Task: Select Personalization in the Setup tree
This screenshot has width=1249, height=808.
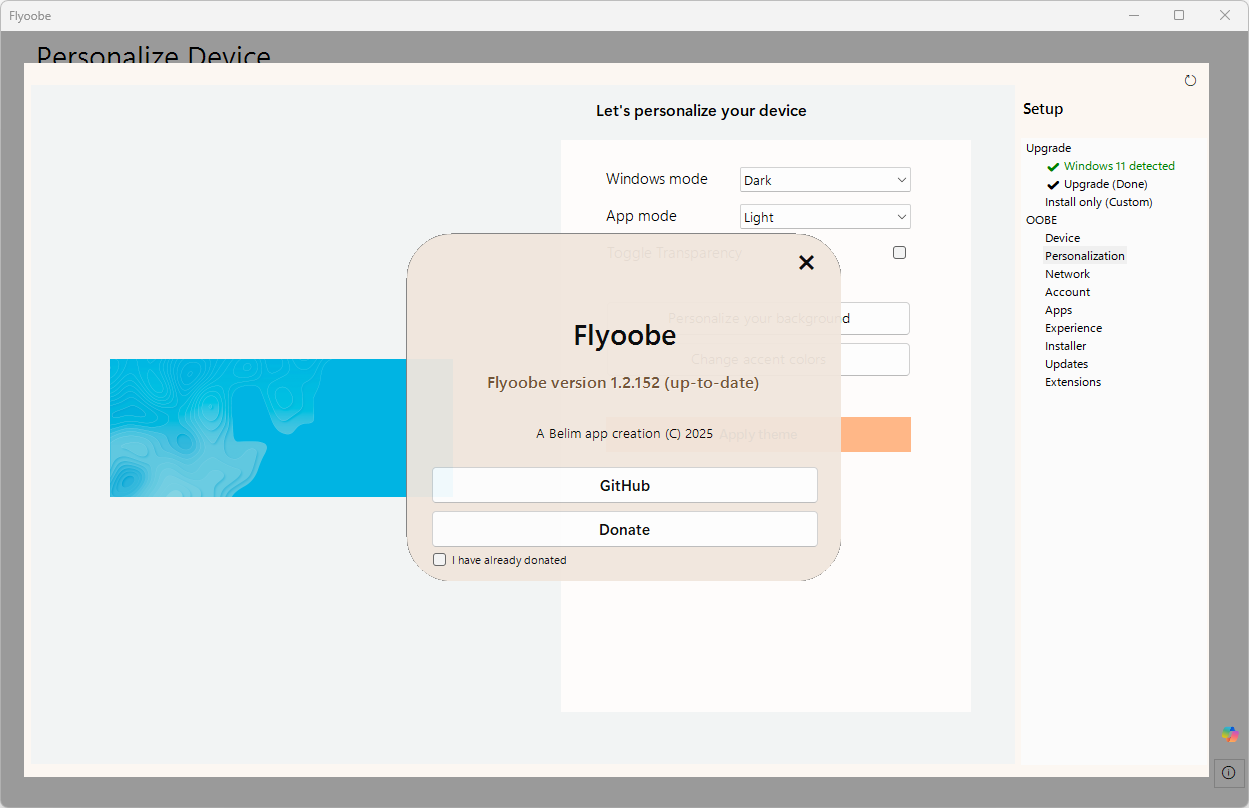Action: pos(1085,256)
